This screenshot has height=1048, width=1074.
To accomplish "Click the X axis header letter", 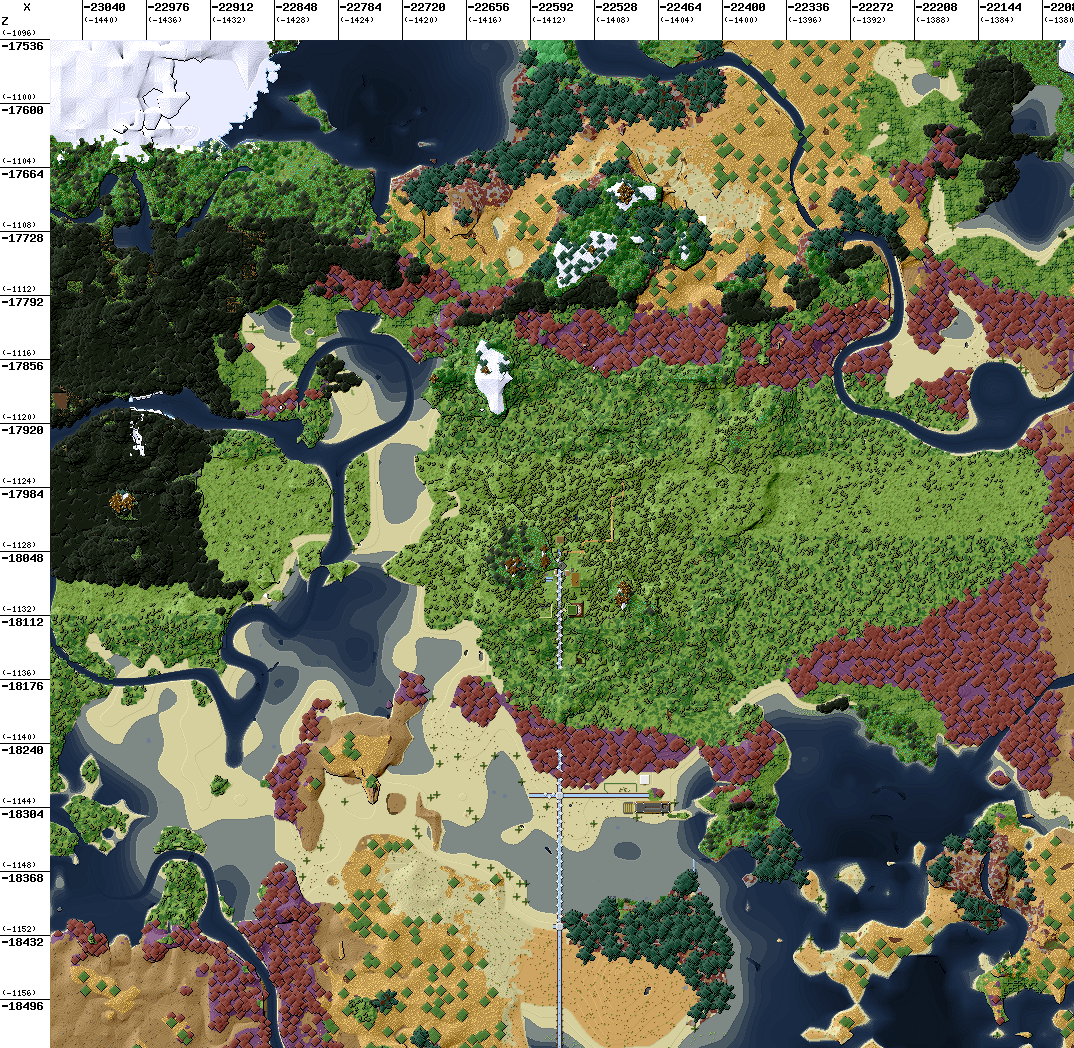I will [26, 7].
